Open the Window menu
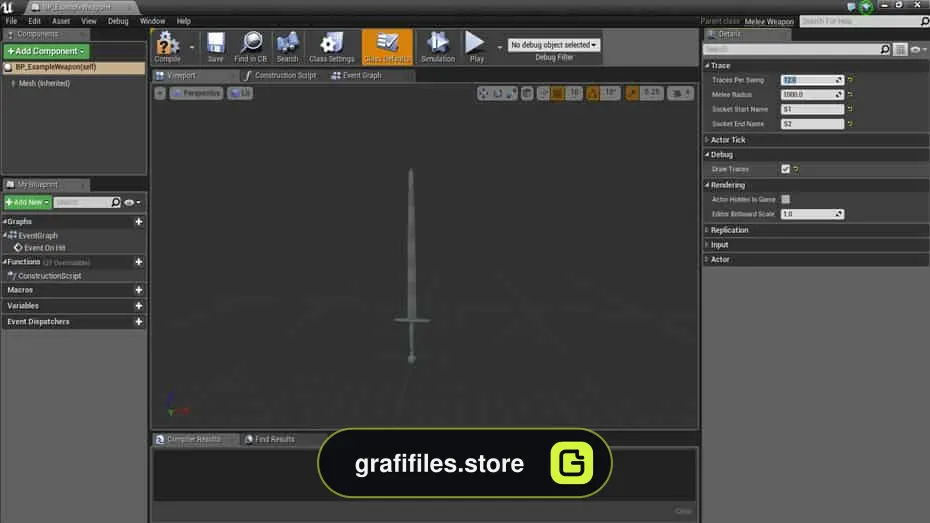Screen dimensions: 930x523 (x=152, y=21)
